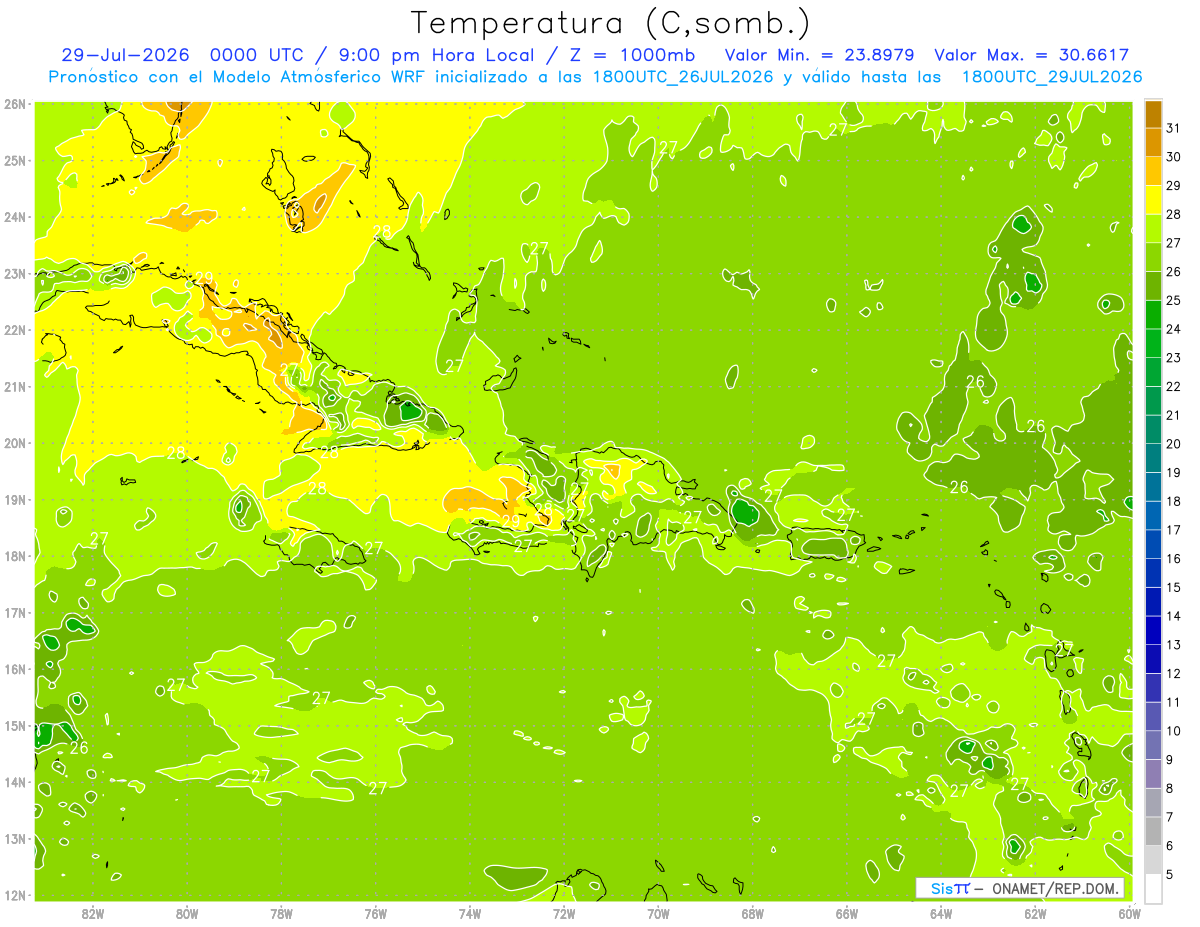Click the init time "1800UTC_26JUL2026"
1200x927 pixels.
coord(683,77)
